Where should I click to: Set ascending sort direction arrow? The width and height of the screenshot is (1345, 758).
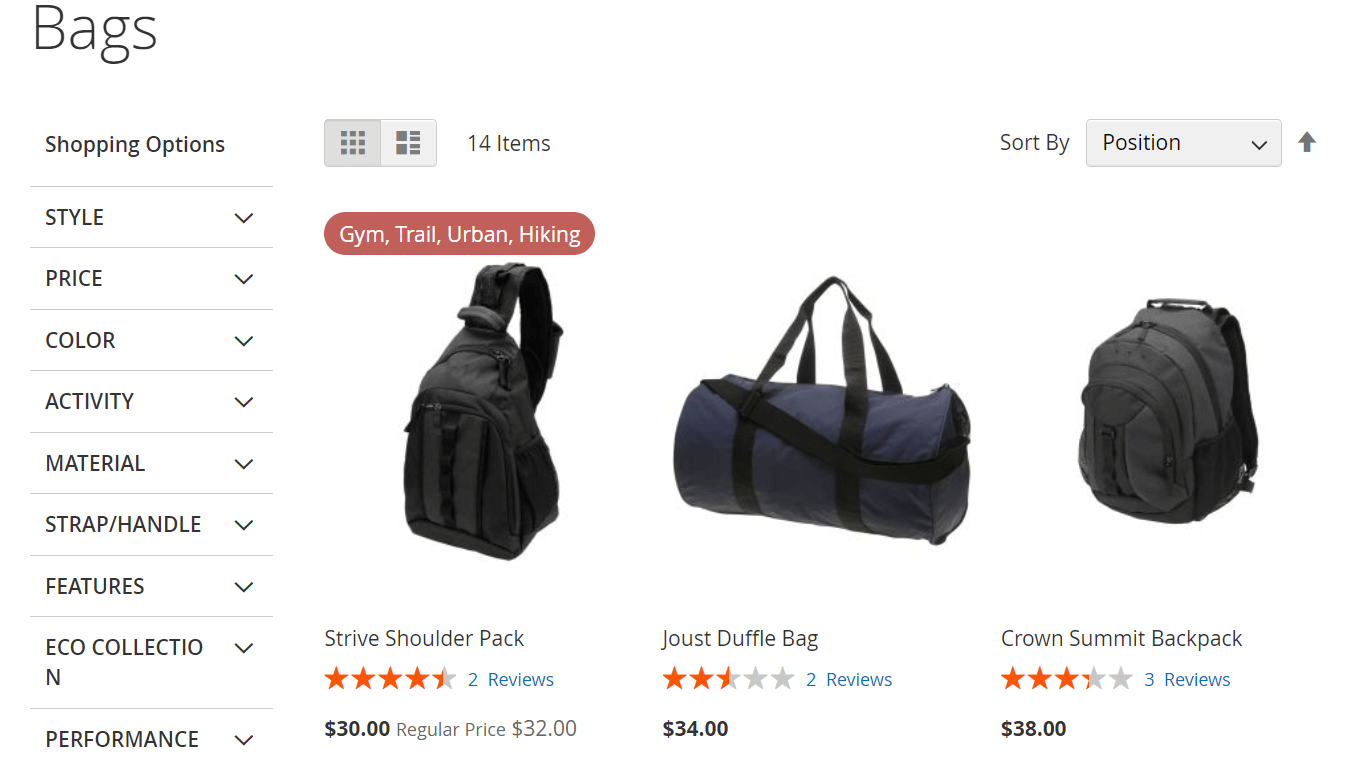[x=1307, y=142]
